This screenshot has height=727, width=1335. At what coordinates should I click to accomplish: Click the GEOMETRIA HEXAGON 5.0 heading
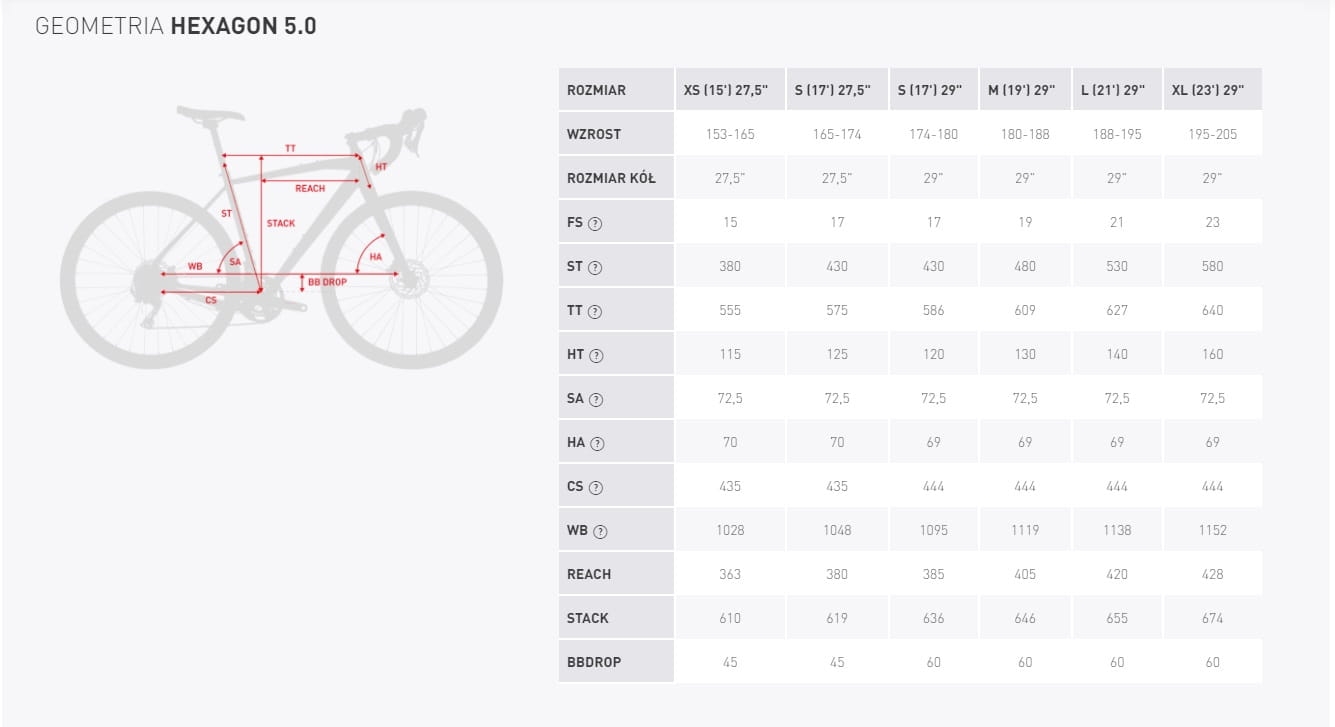(176, 27)
